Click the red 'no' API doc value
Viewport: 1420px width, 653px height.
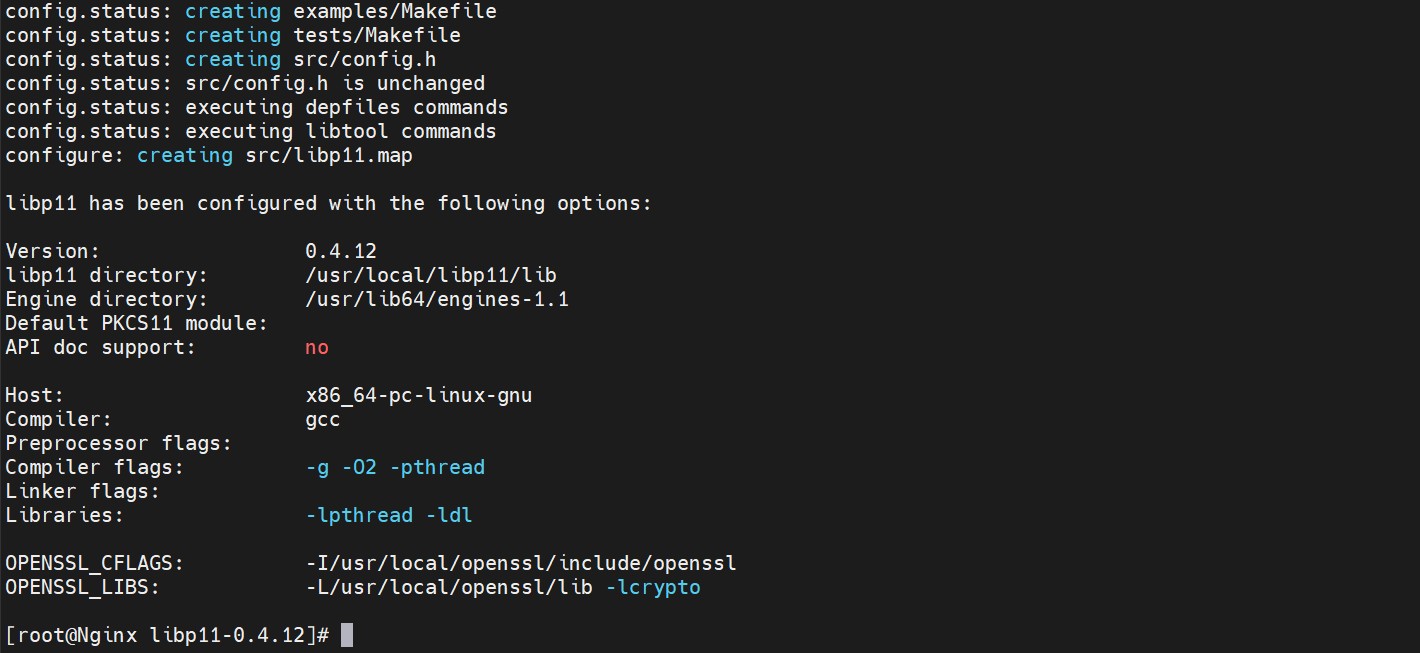point(317,347)
